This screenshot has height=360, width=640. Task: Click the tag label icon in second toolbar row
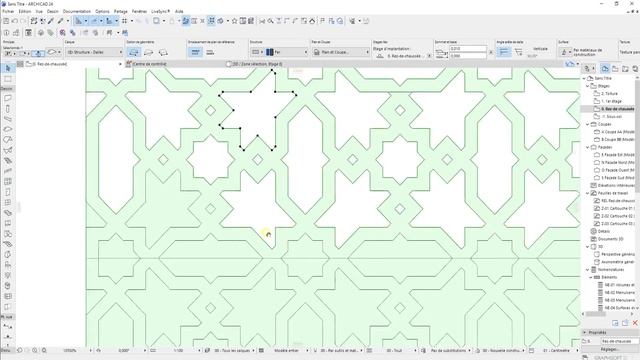50,33
